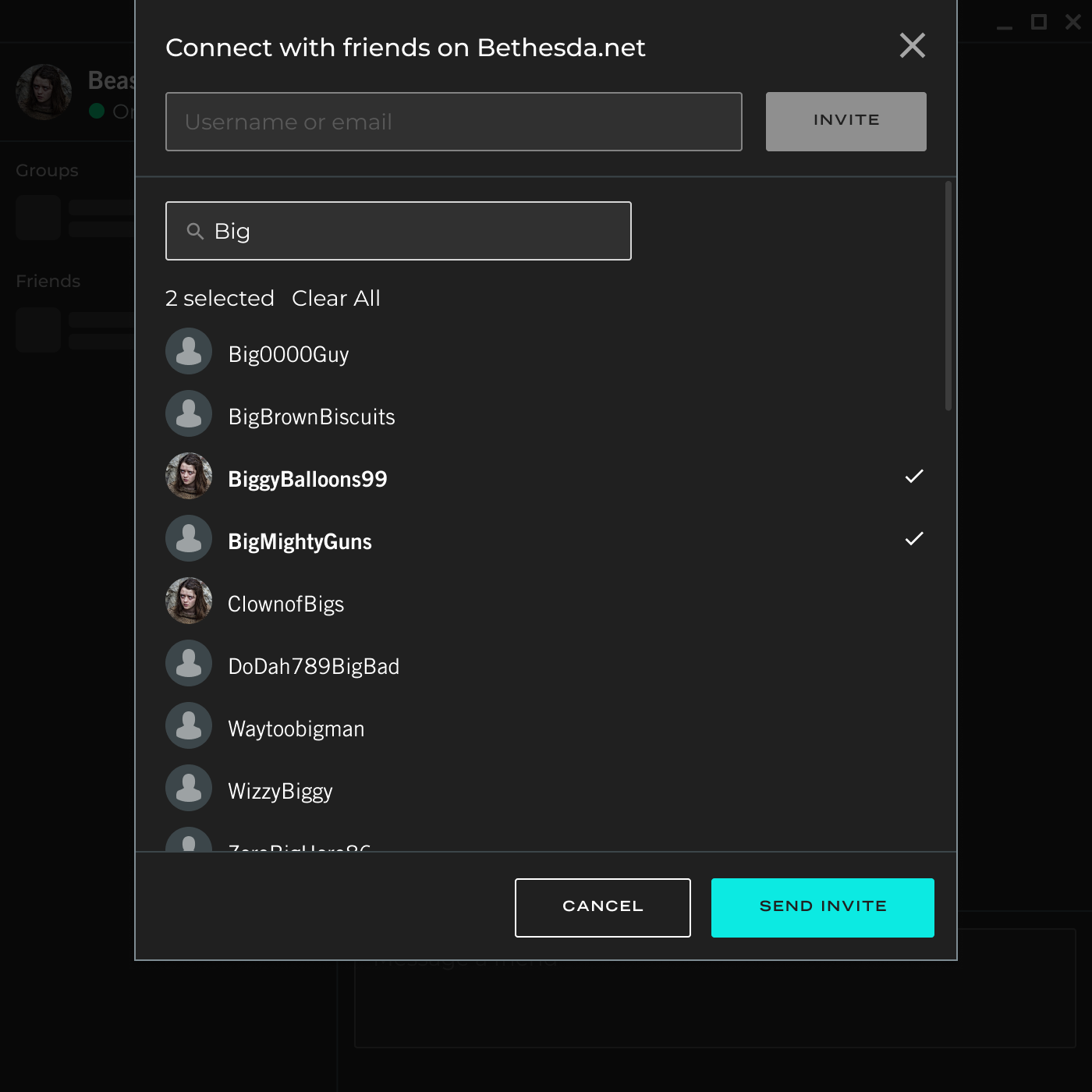Minimize the background launcher window

[1004, 27]
